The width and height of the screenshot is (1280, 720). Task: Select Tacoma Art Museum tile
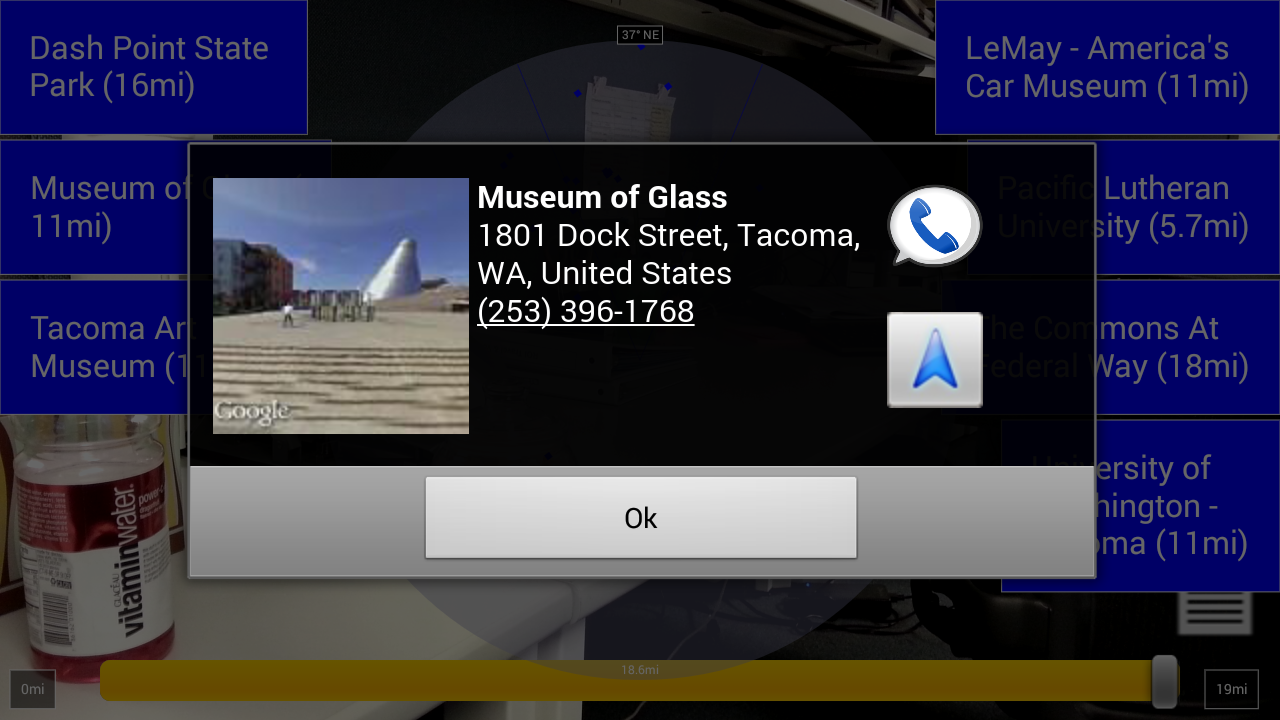point(95,347)
